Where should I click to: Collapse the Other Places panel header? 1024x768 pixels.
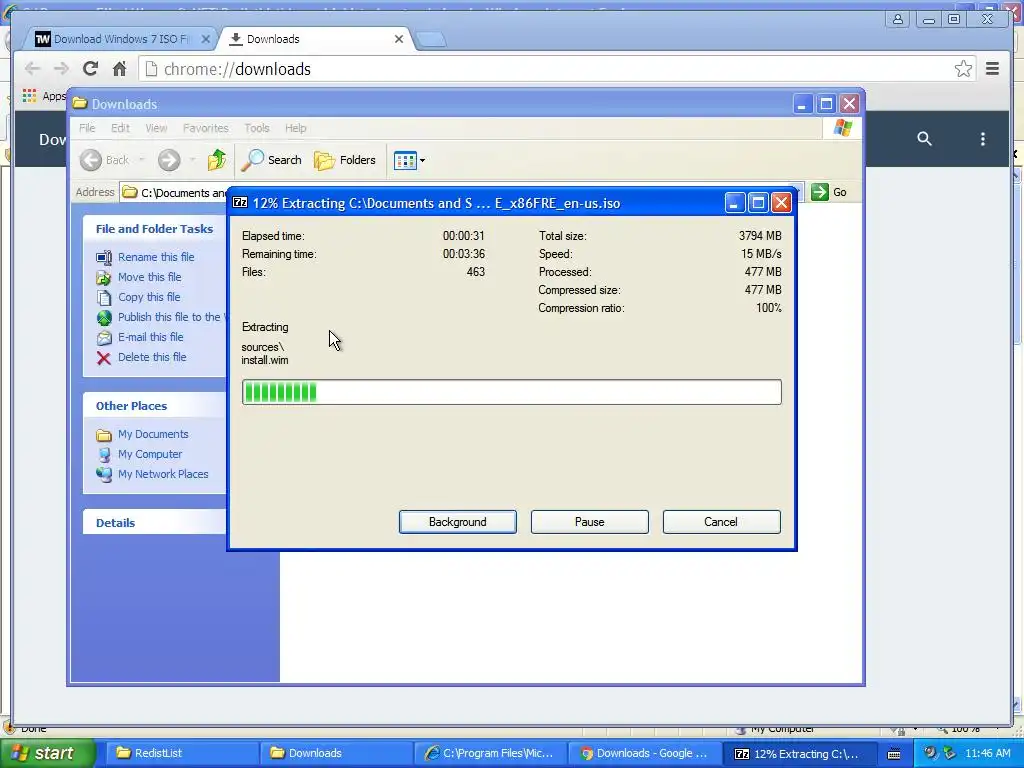pos(154,406)
